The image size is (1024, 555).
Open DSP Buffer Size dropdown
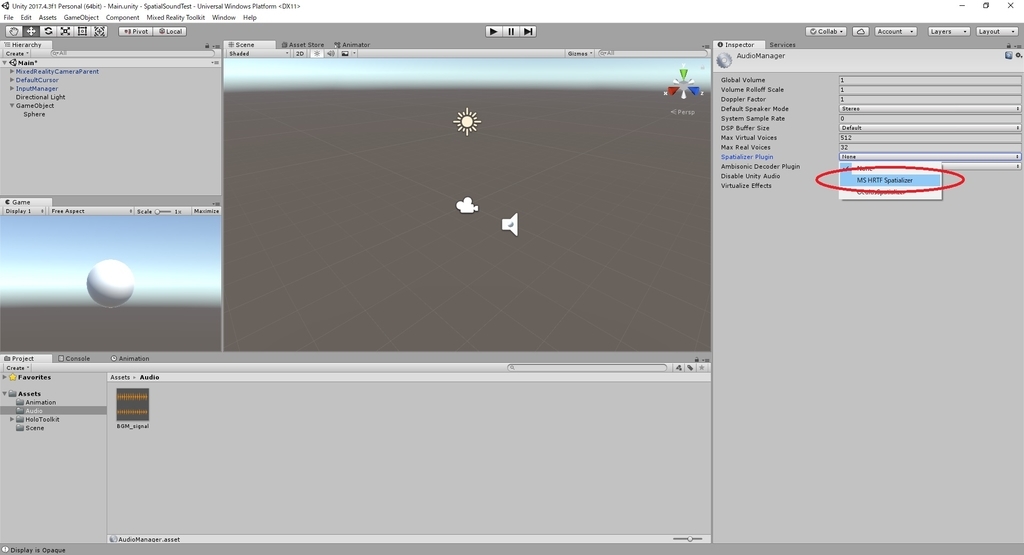(930, 128)
